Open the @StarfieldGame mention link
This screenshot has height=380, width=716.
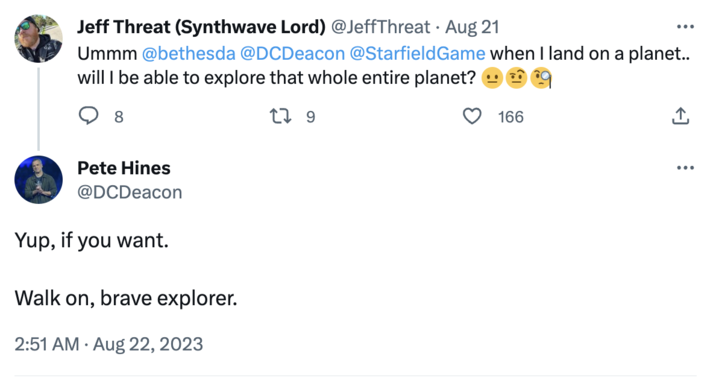click(x=417, y=53)
